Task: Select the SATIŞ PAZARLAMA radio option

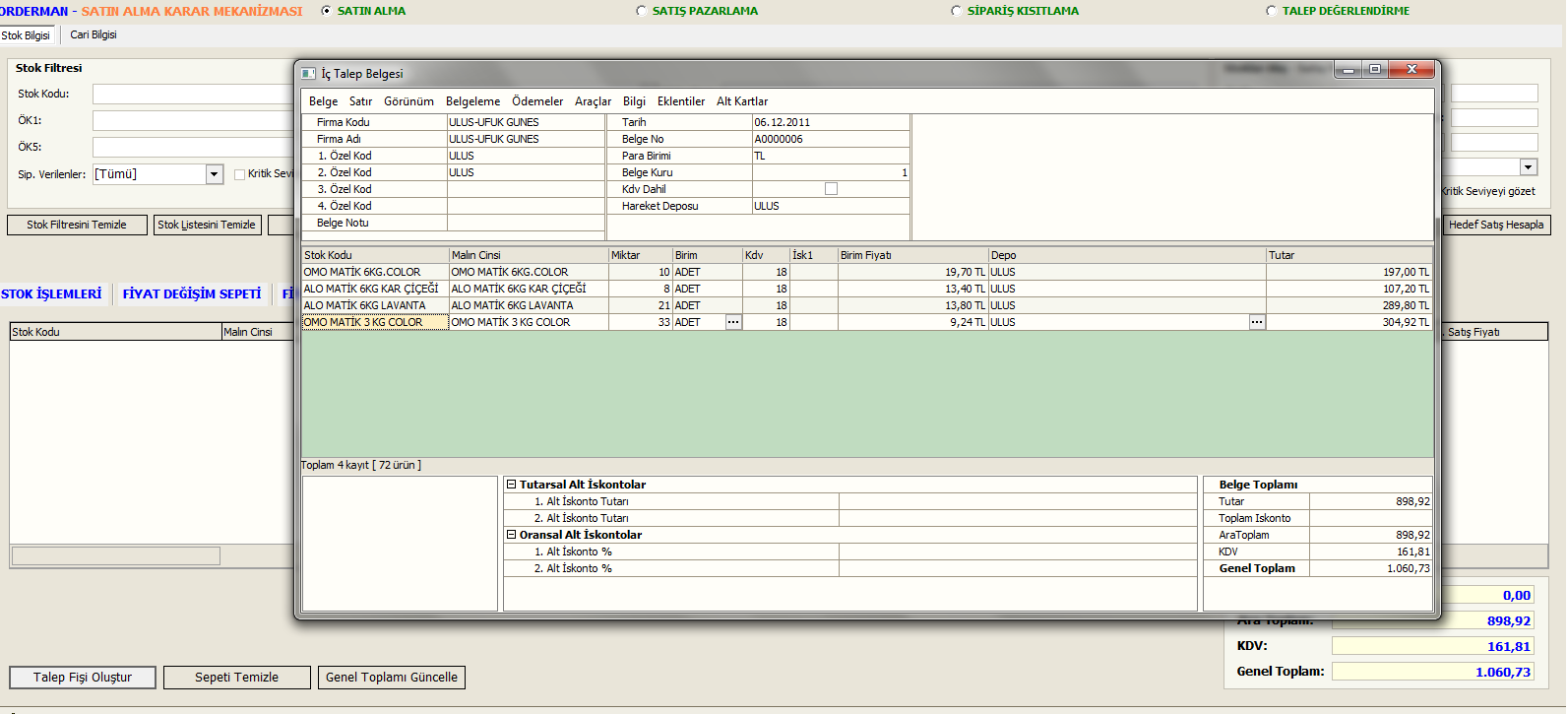Action: 642,11
